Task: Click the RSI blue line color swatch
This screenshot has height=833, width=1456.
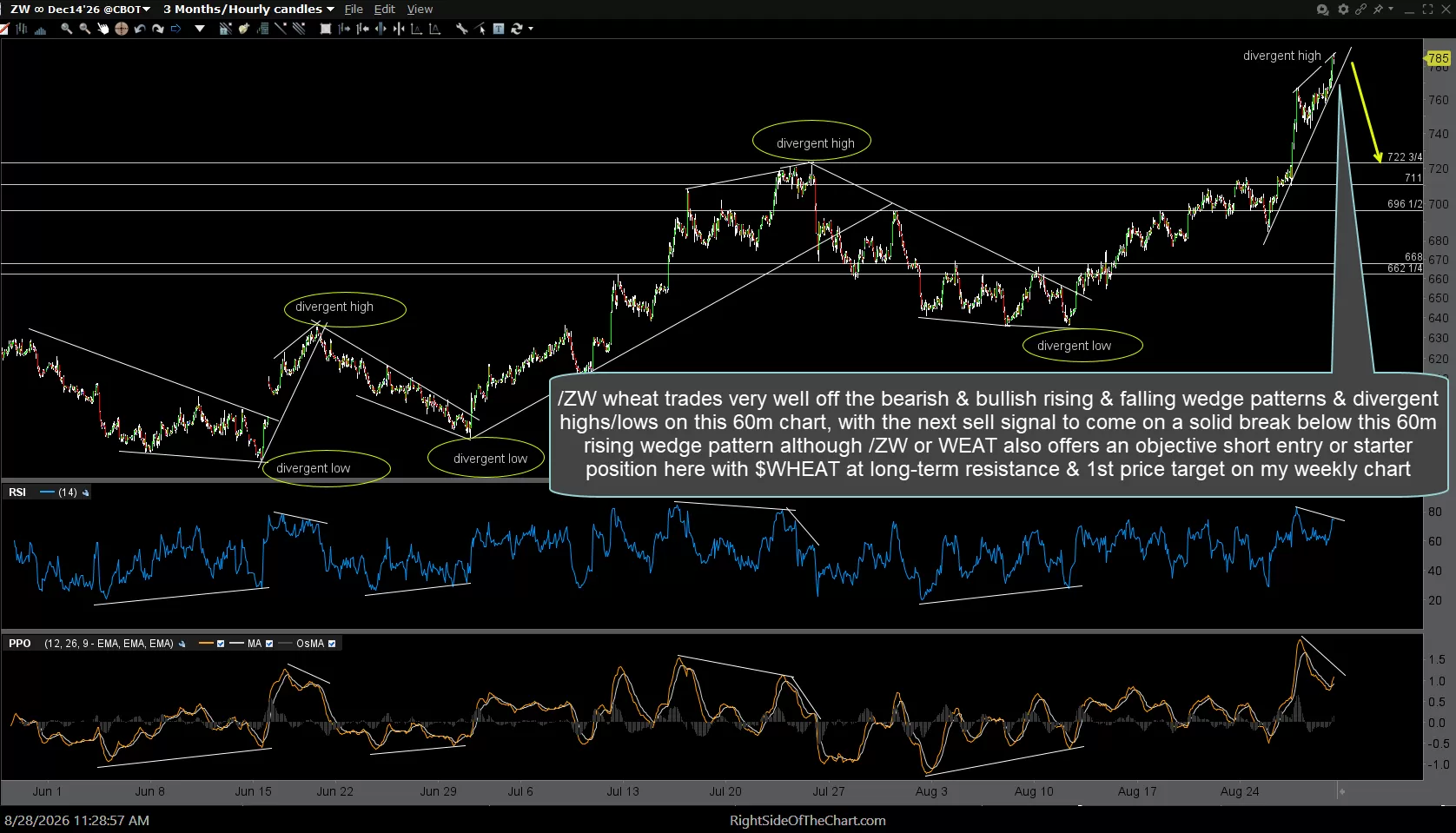Action: tap(48, 493)
